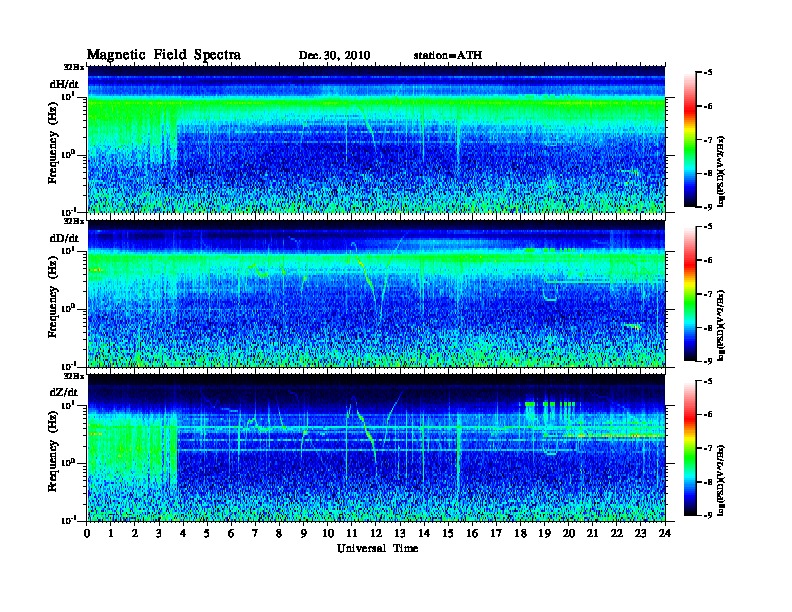Click hour tick label 11 on time axis
Viewport: 792px width, 612px height.
pos(352,533)
